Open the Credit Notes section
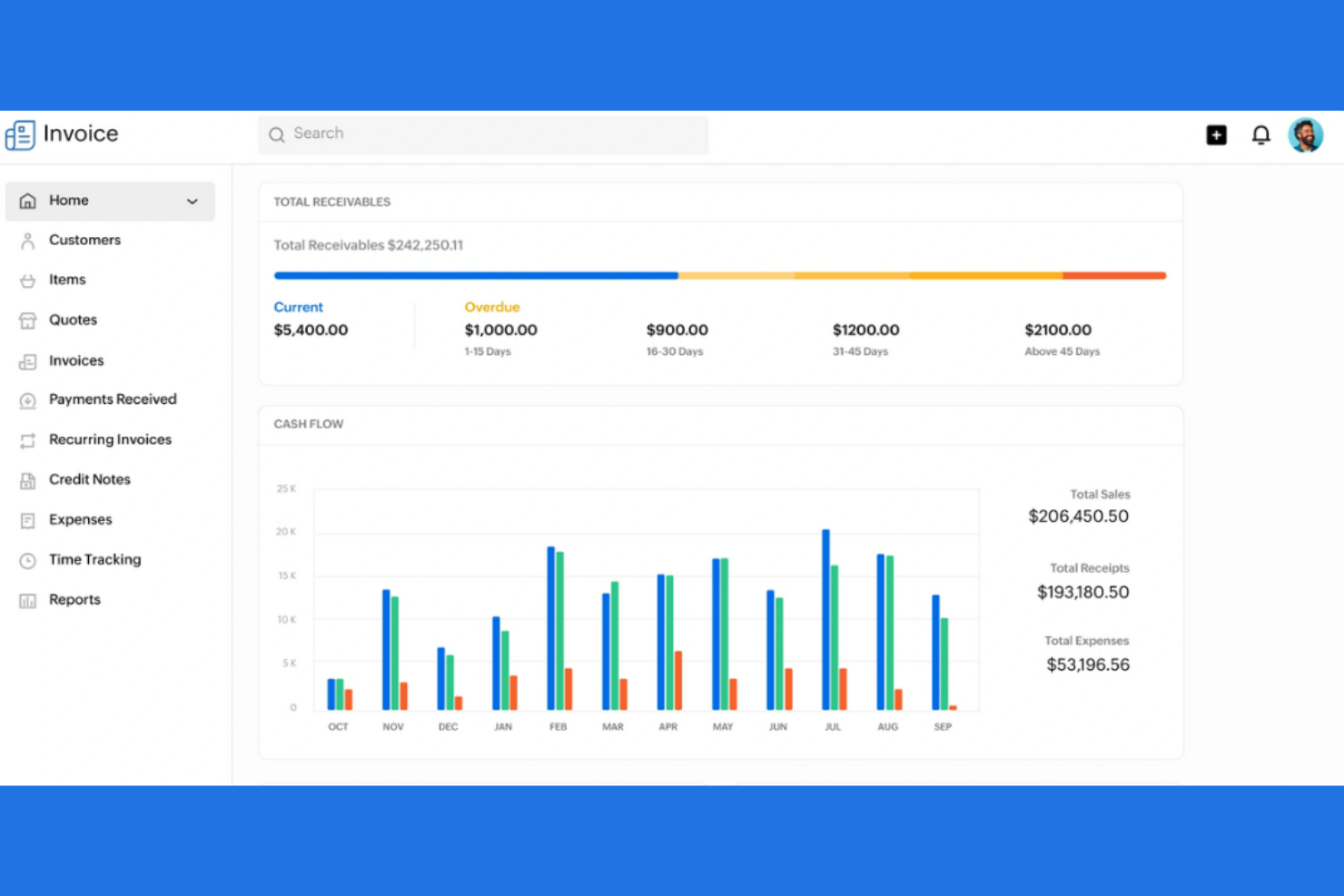The width and height of the screenshot is (1344, 896). pos(89,479)
